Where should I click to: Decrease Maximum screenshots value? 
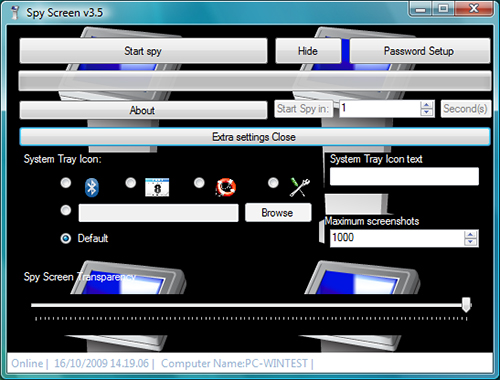pyautogui.click(x=470, y=242)
